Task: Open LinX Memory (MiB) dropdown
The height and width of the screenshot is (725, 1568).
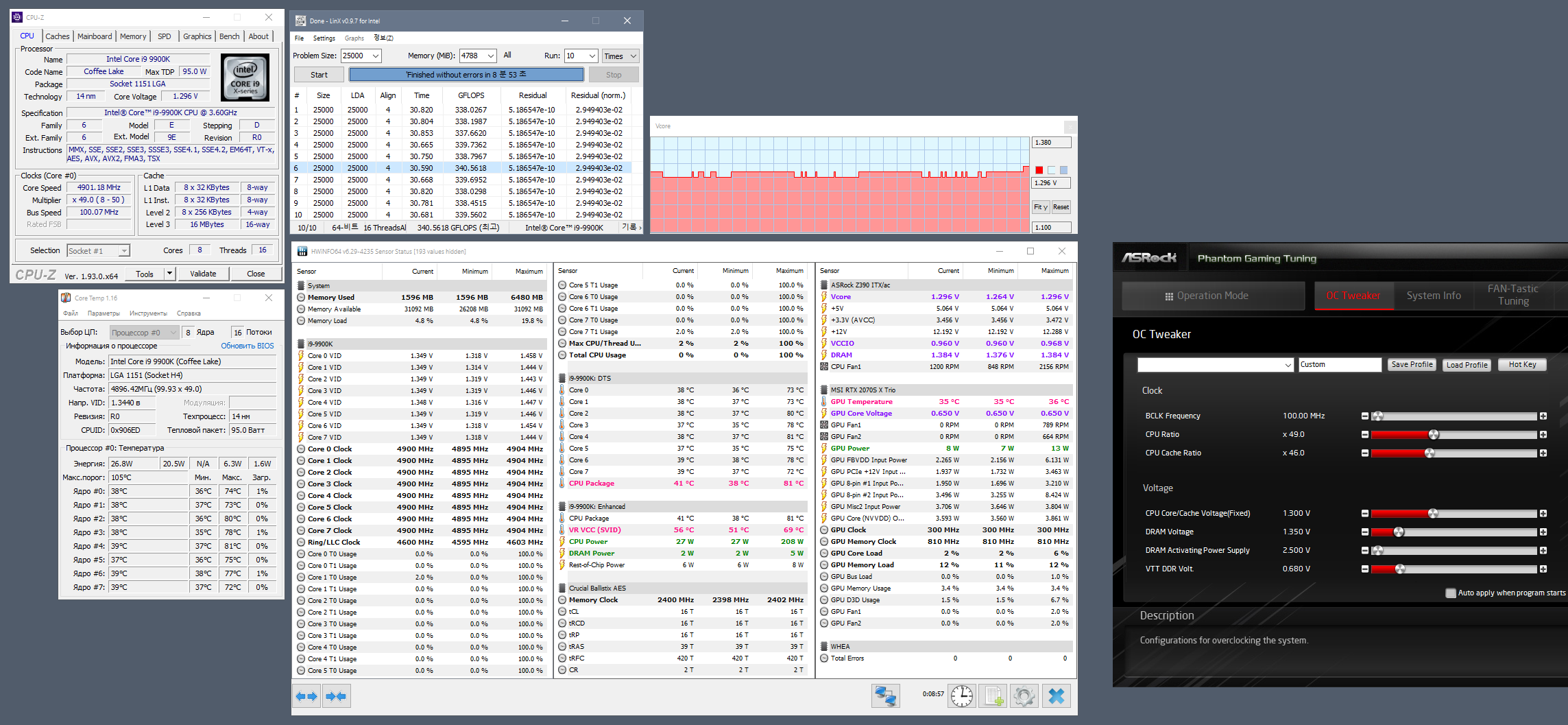Action: pos(491,56)
